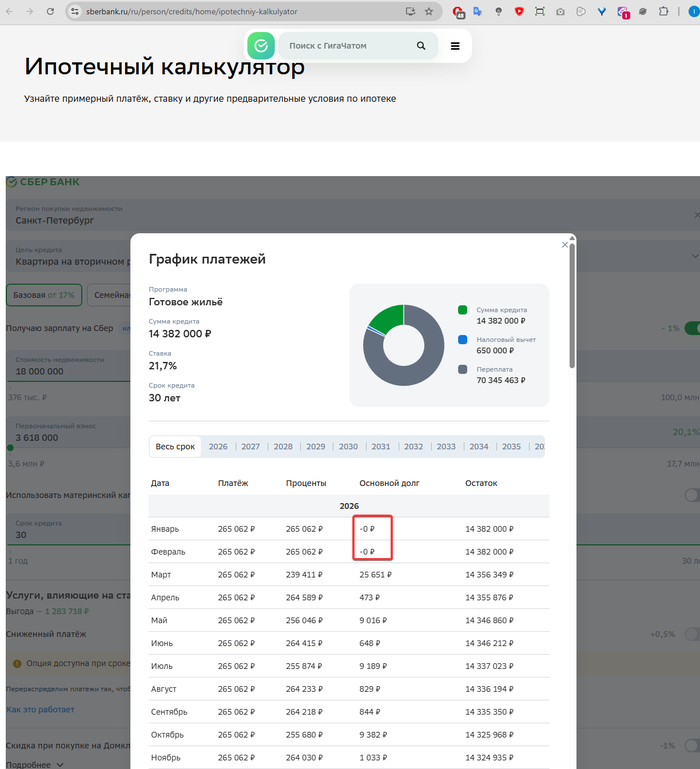Bookmark the page with the star icon
Screen dimensions: 700x769
[429, 11]
